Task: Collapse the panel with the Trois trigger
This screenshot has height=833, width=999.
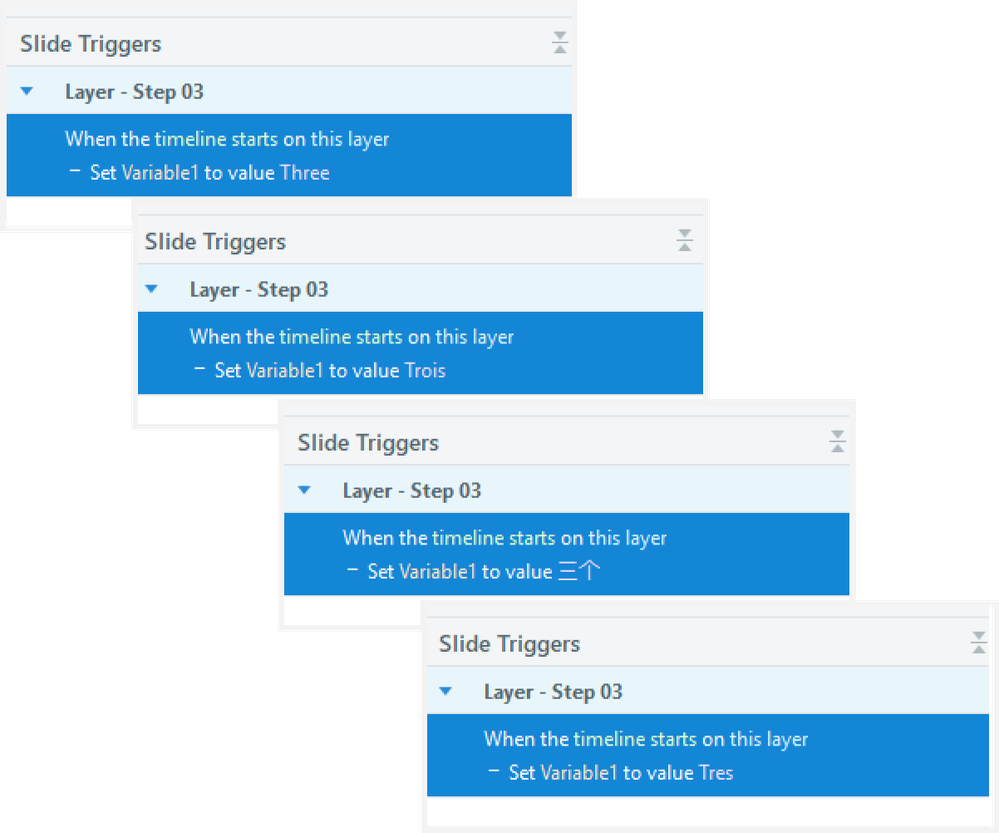Action: point(685,240)
